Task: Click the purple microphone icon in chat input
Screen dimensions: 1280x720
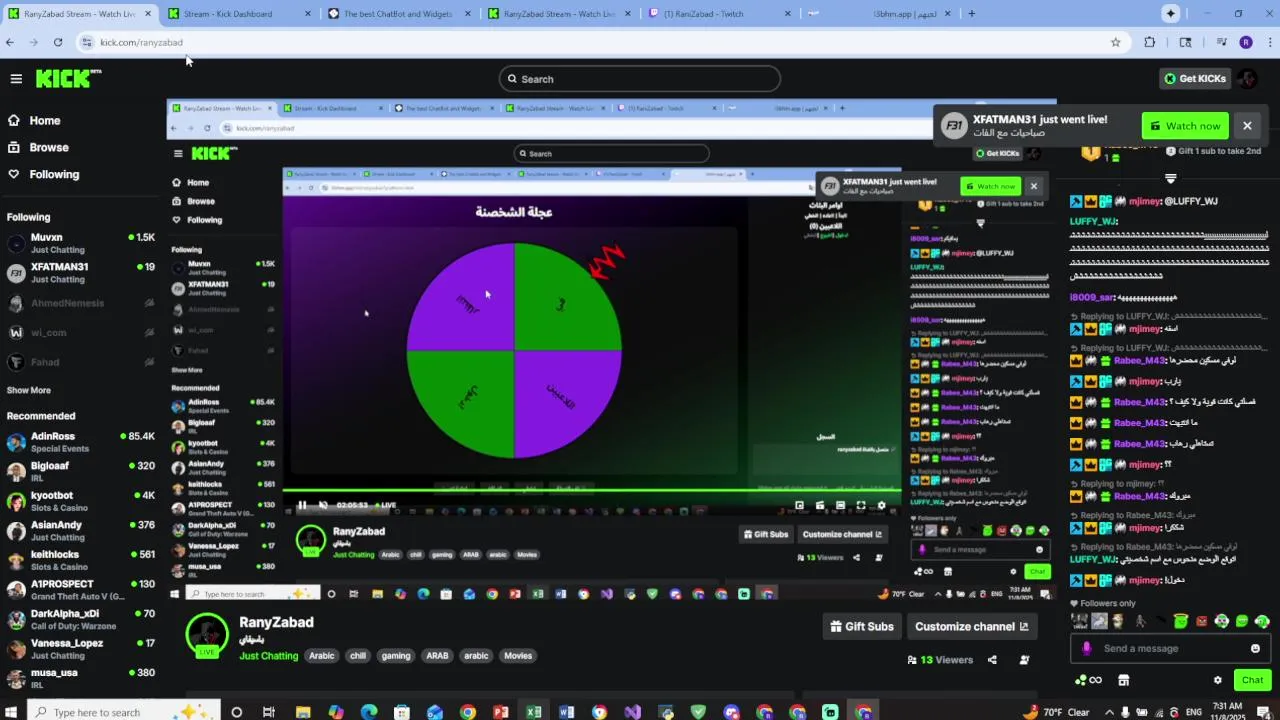Action: pos(1087,648)
